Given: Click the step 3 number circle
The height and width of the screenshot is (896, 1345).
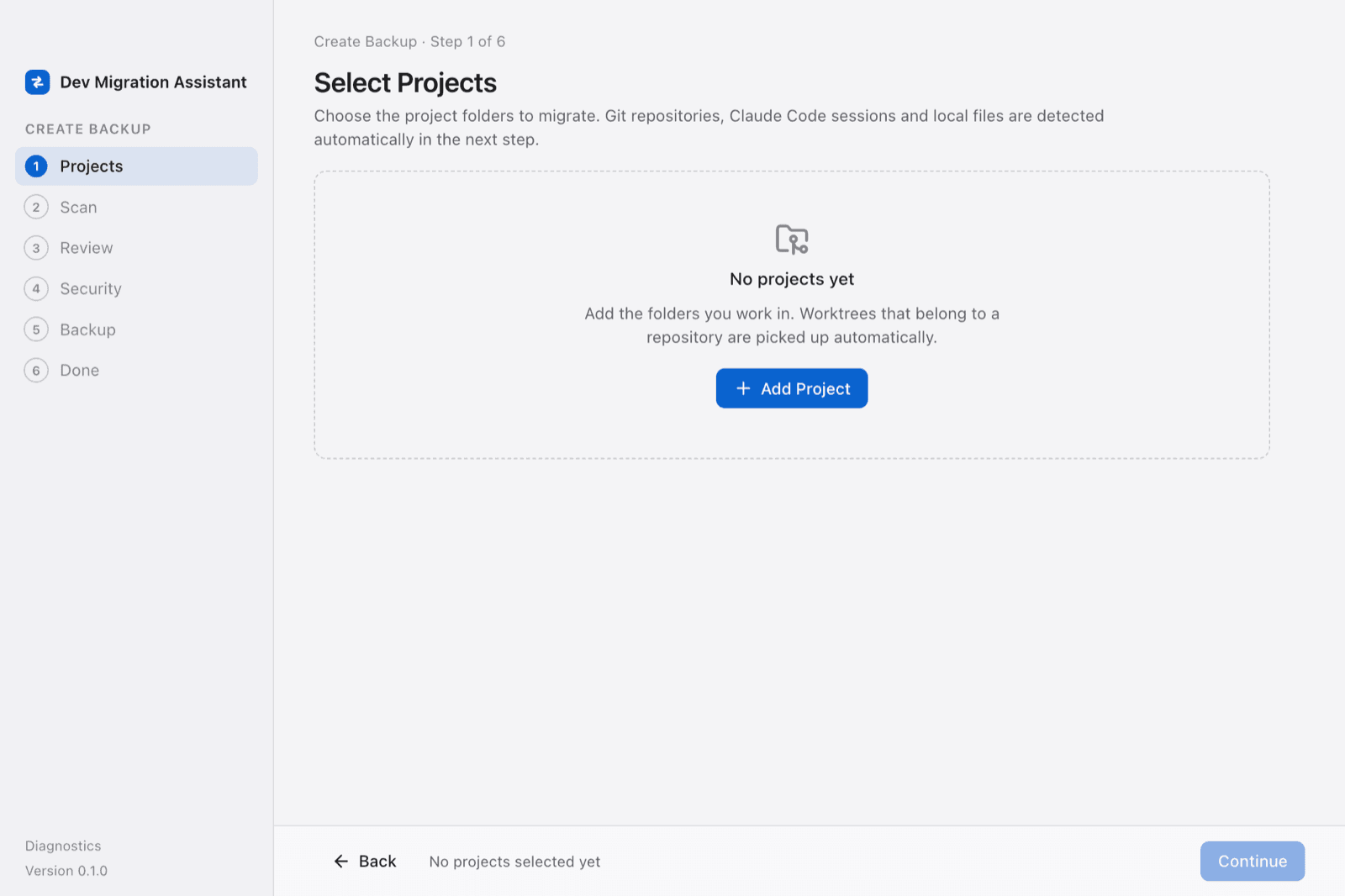Looking at the screenshot, I should point(36,248).
